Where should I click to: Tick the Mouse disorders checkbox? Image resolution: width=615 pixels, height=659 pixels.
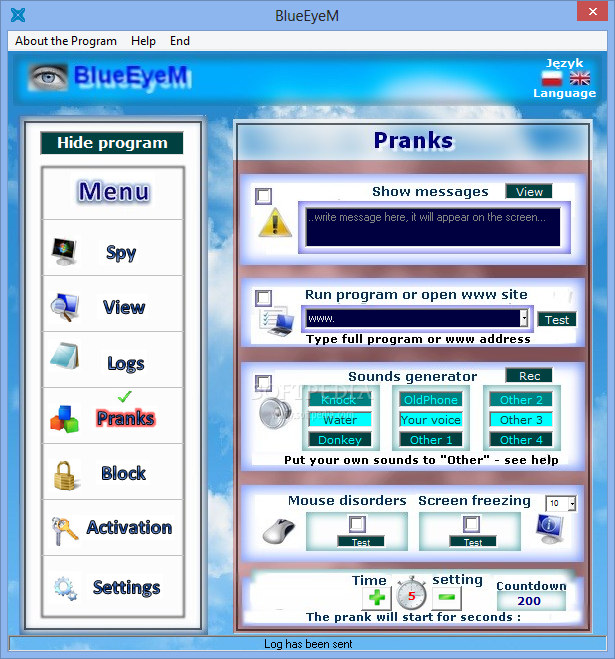pyautogui.click(x=357, y=524)
